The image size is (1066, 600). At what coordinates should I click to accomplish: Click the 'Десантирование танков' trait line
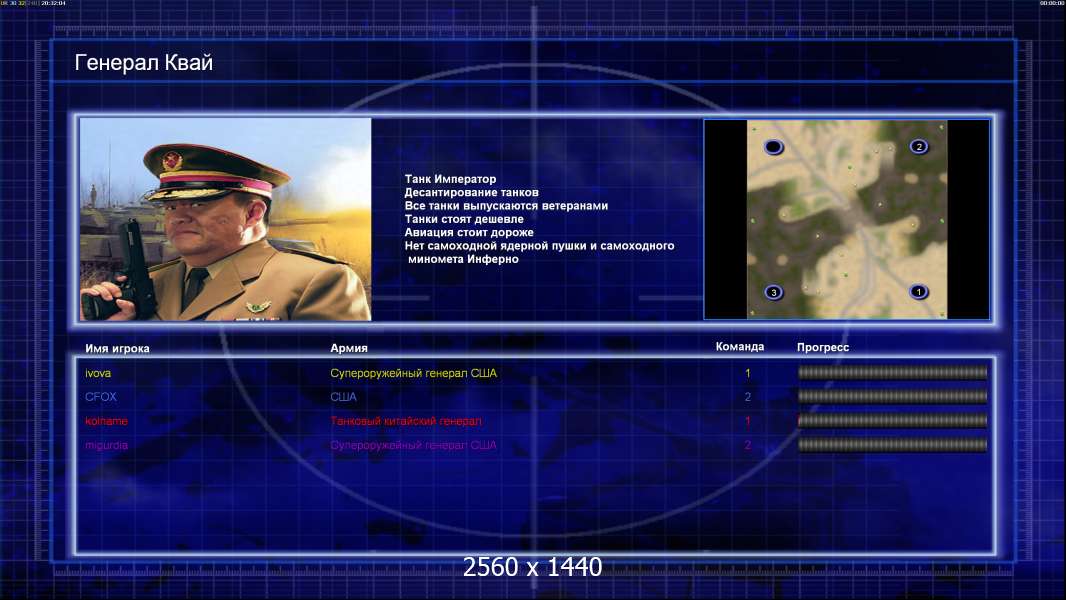pyautogui.click(x=471, y=192)
